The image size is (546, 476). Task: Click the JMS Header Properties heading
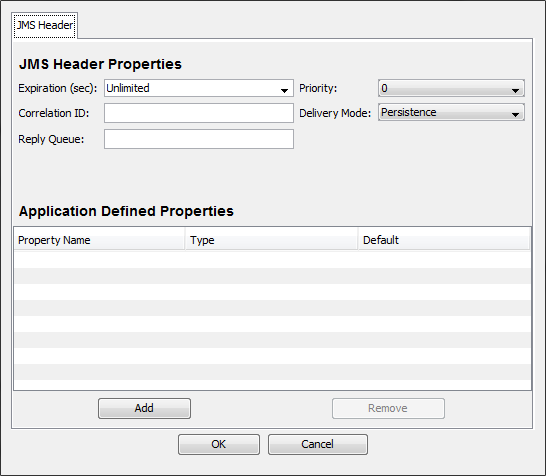click(x=100, y=64)
